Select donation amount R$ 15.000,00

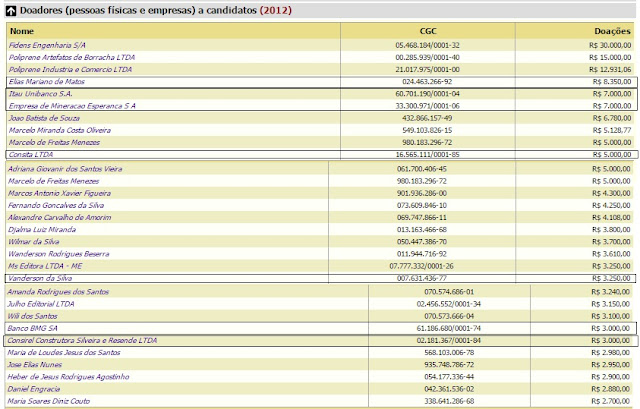coord(611,58)
